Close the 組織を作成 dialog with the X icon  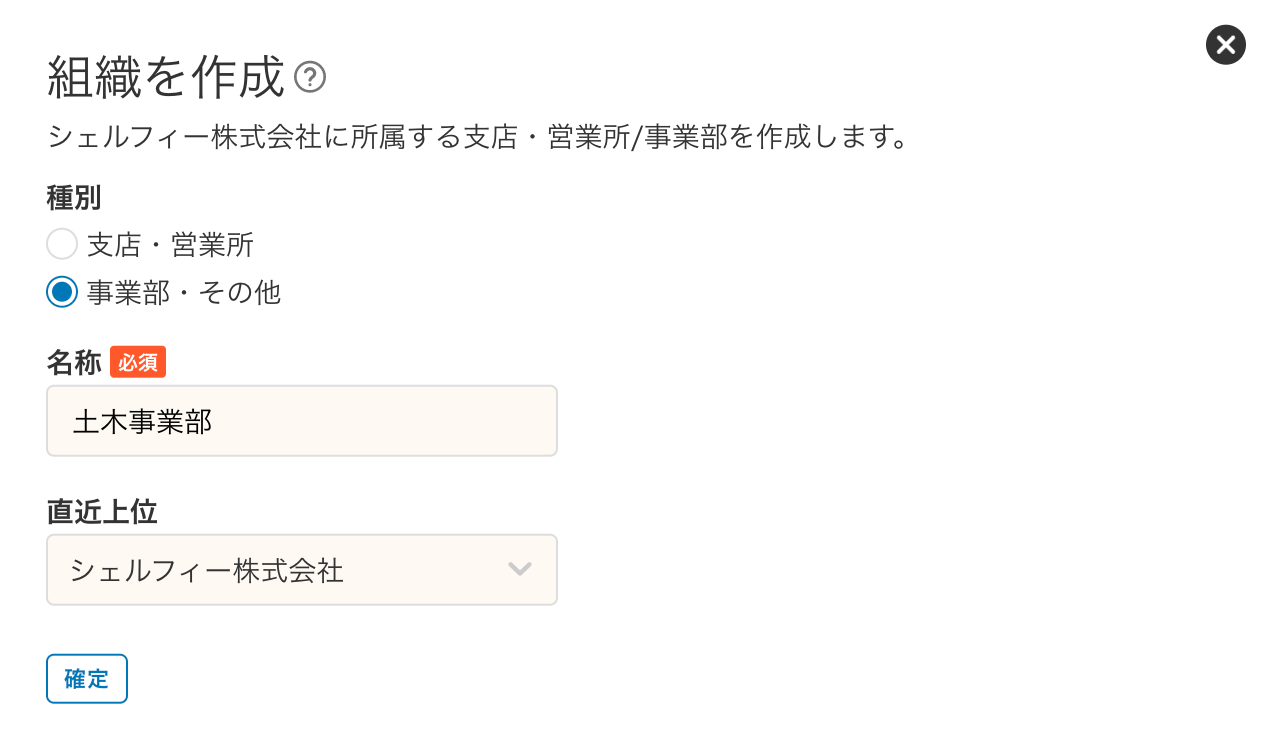1225,45
